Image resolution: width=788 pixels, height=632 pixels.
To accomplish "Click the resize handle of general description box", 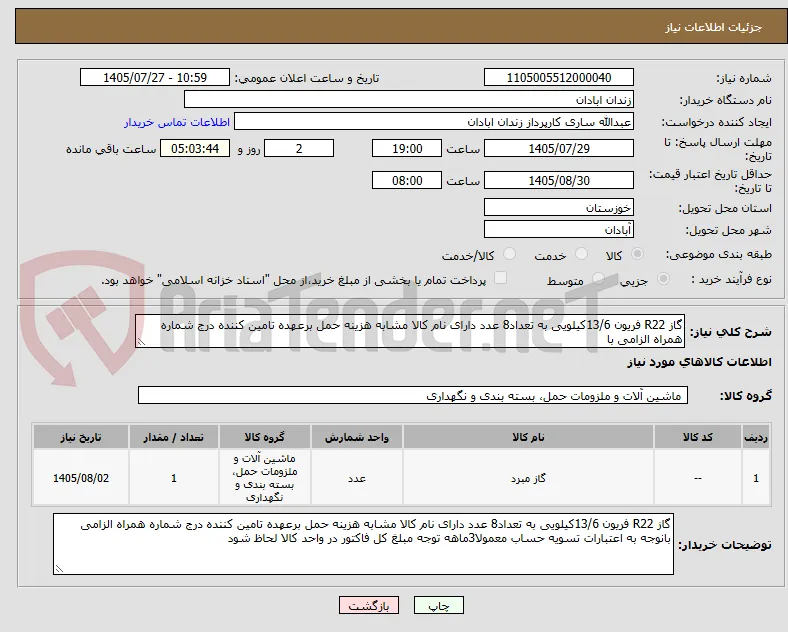I will click(141, 342).
